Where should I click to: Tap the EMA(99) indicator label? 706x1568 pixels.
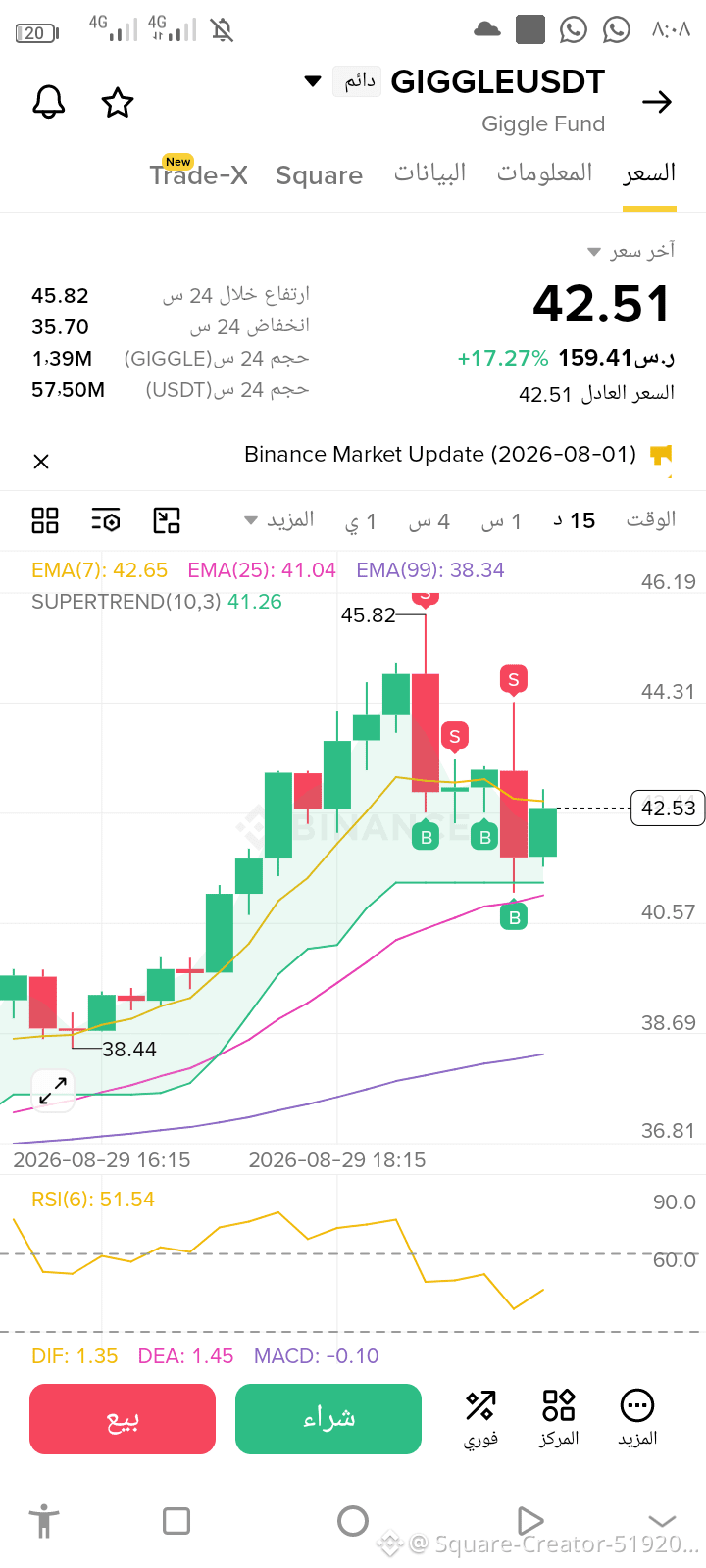coord(430,570)
